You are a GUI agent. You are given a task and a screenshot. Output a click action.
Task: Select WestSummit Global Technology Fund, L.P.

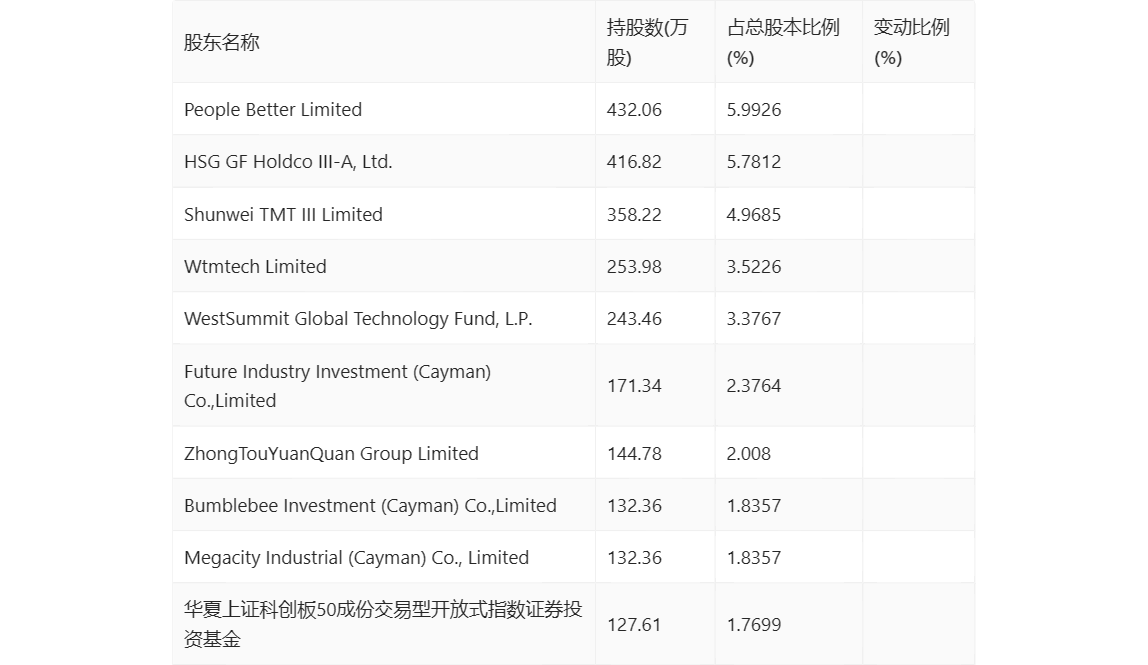[358, 319]
